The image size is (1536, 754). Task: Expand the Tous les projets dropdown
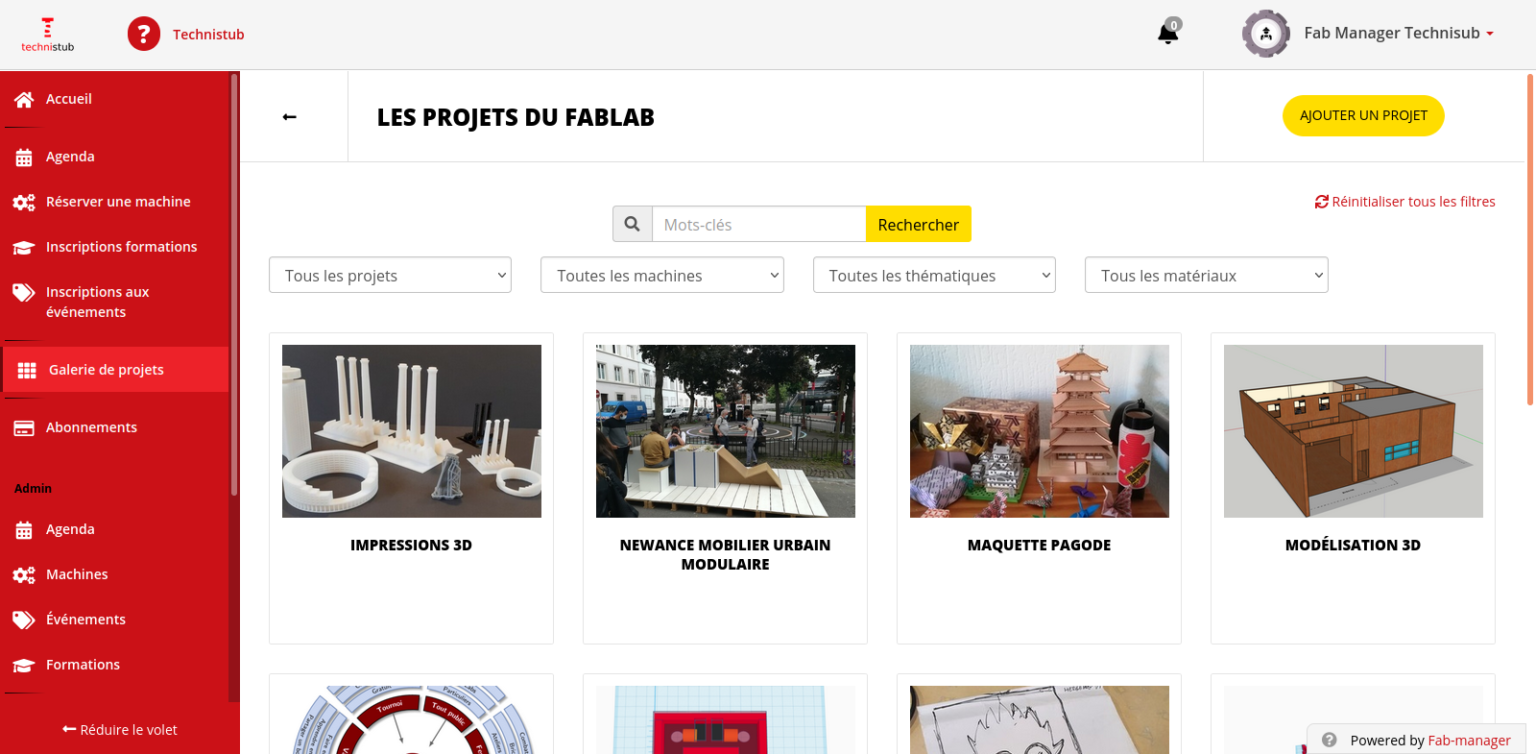pyautogui.click(x=390, y=275)
